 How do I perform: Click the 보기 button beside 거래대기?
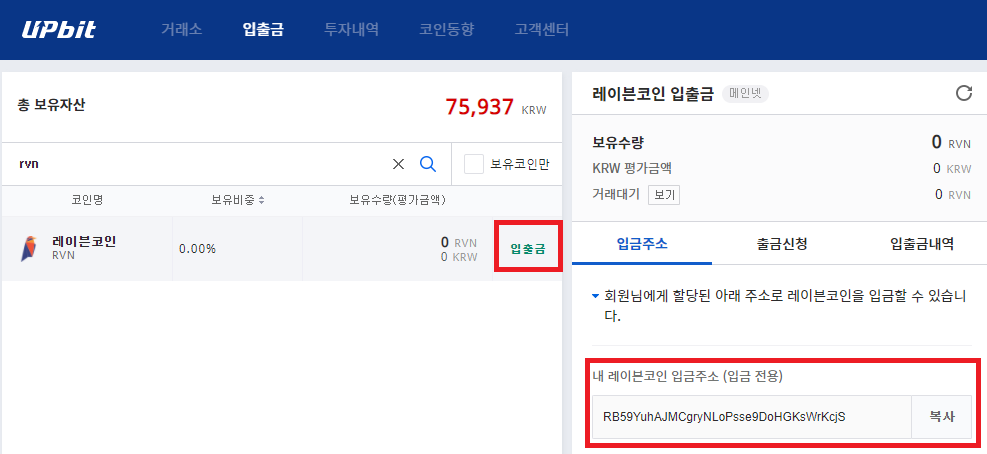point(664,195)
